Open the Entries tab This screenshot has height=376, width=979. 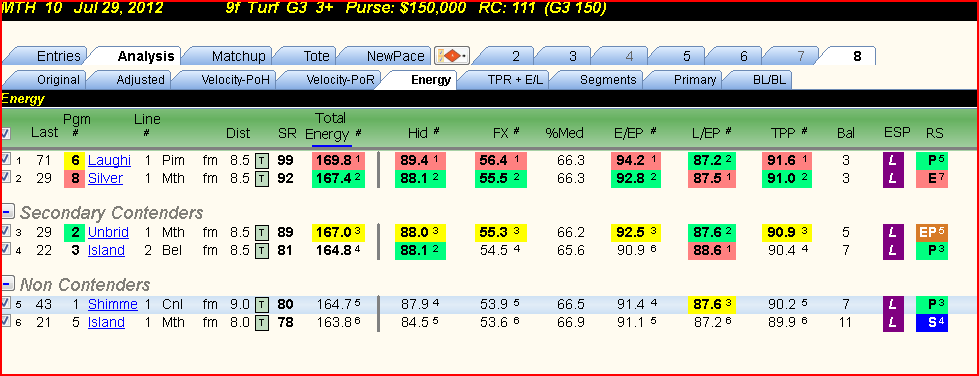53,56
